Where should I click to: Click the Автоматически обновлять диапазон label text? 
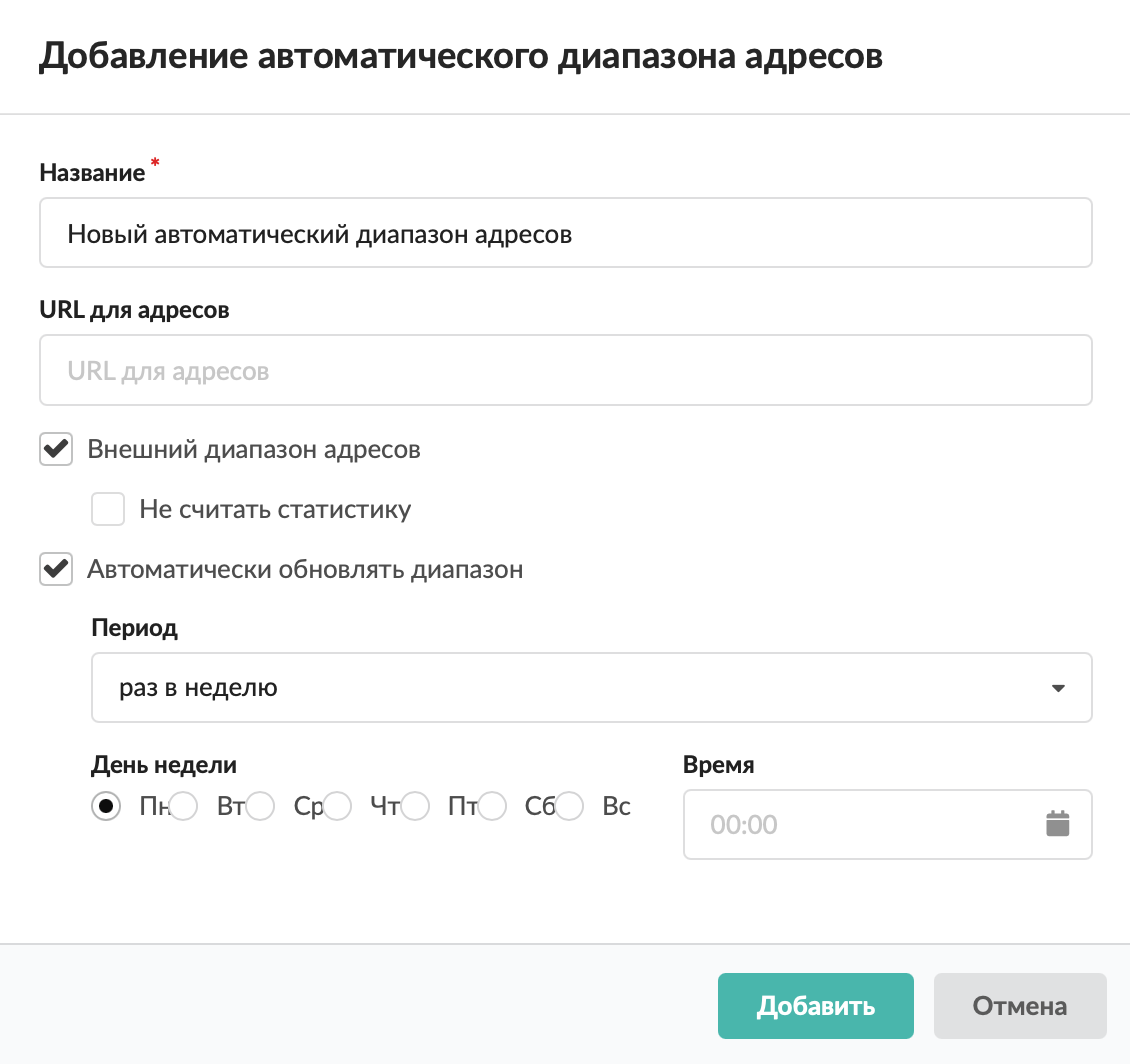coord(305,570)
